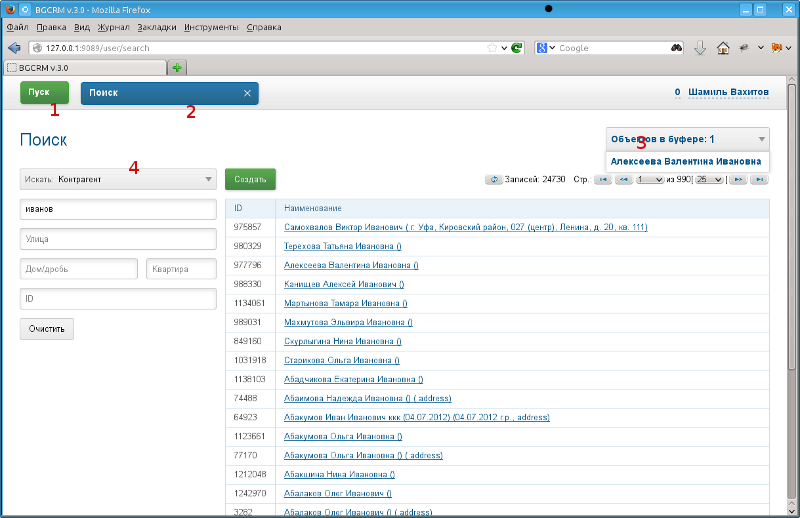
Task: Close the Поиск tab
Action: click(x=247, y=93)
